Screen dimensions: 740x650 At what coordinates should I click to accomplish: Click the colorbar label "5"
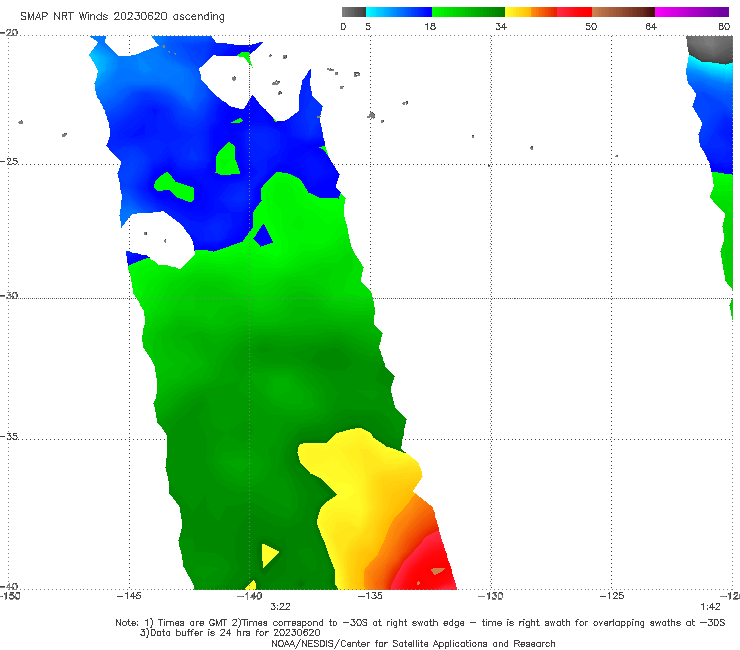[x=368, y=26]
